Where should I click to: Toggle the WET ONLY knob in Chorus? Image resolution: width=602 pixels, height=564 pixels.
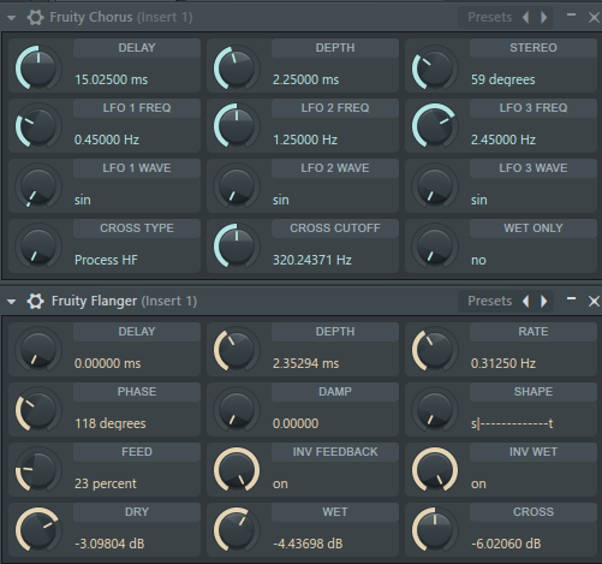435,247
